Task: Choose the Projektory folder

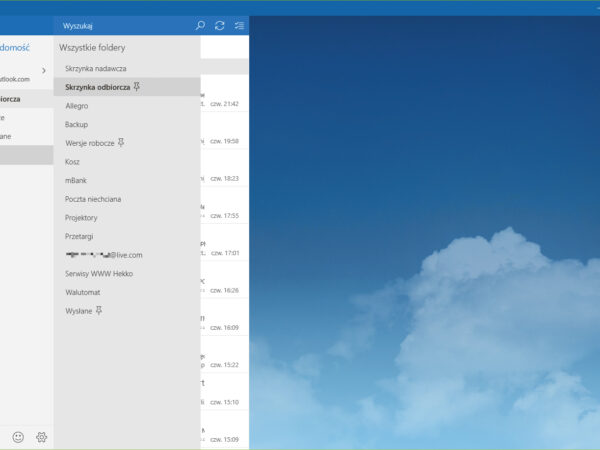Action: pyautogui.click(x=81, y=217)
